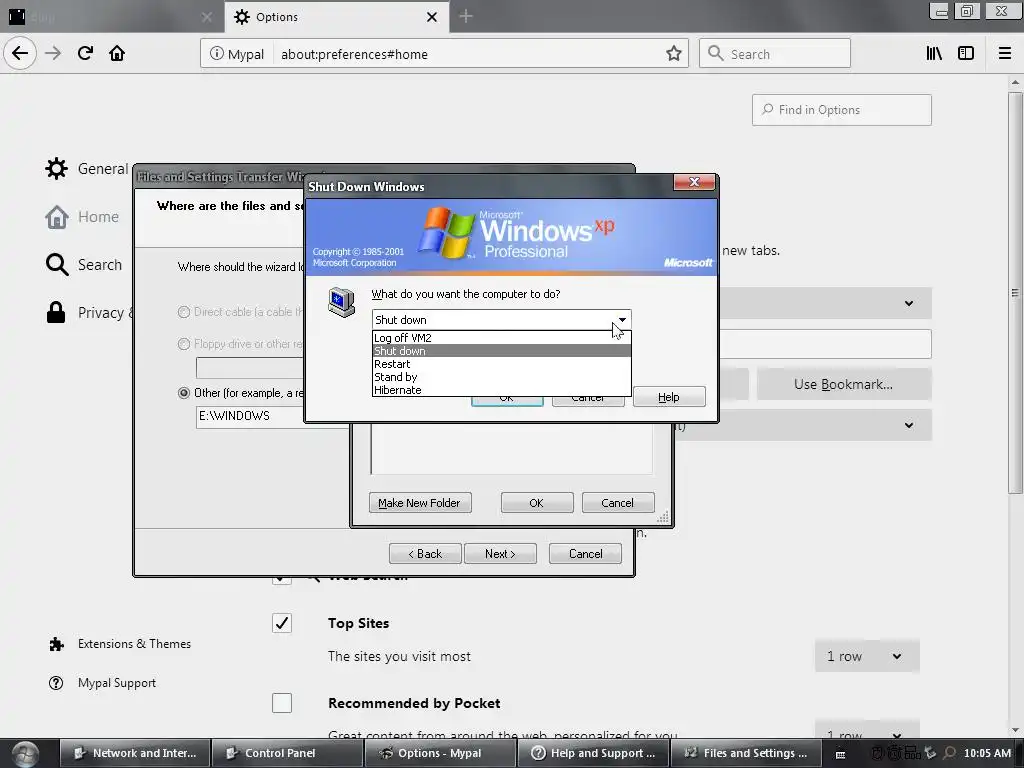This screenshot has width=1024, height=768.
Task: Open the Search category in Options
Action: pos(84,264)
